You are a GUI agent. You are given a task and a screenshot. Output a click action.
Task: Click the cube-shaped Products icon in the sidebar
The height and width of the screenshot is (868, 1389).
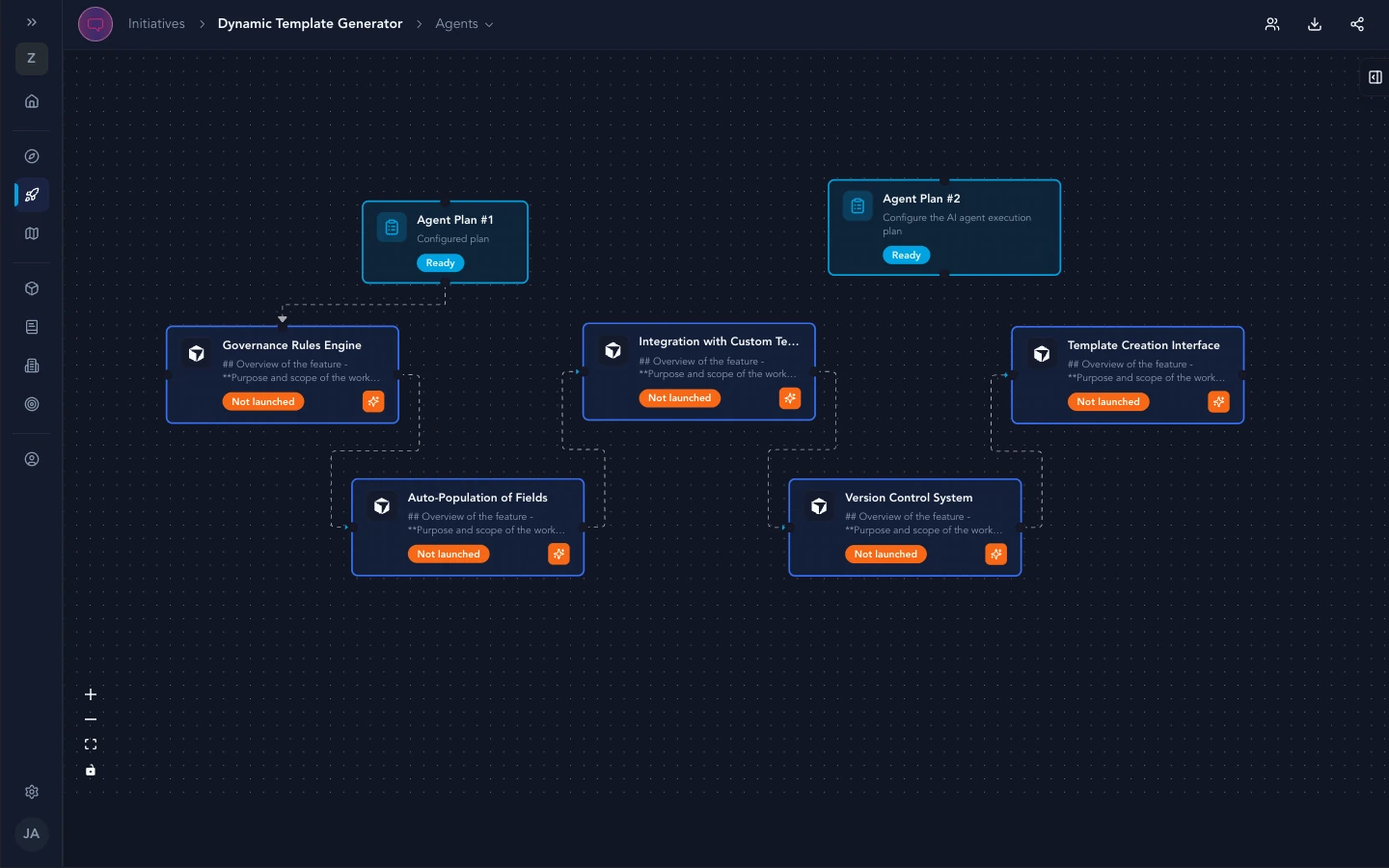pos(32,287)
